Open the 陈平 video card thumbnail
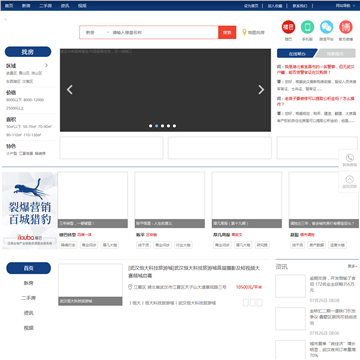 170,200
